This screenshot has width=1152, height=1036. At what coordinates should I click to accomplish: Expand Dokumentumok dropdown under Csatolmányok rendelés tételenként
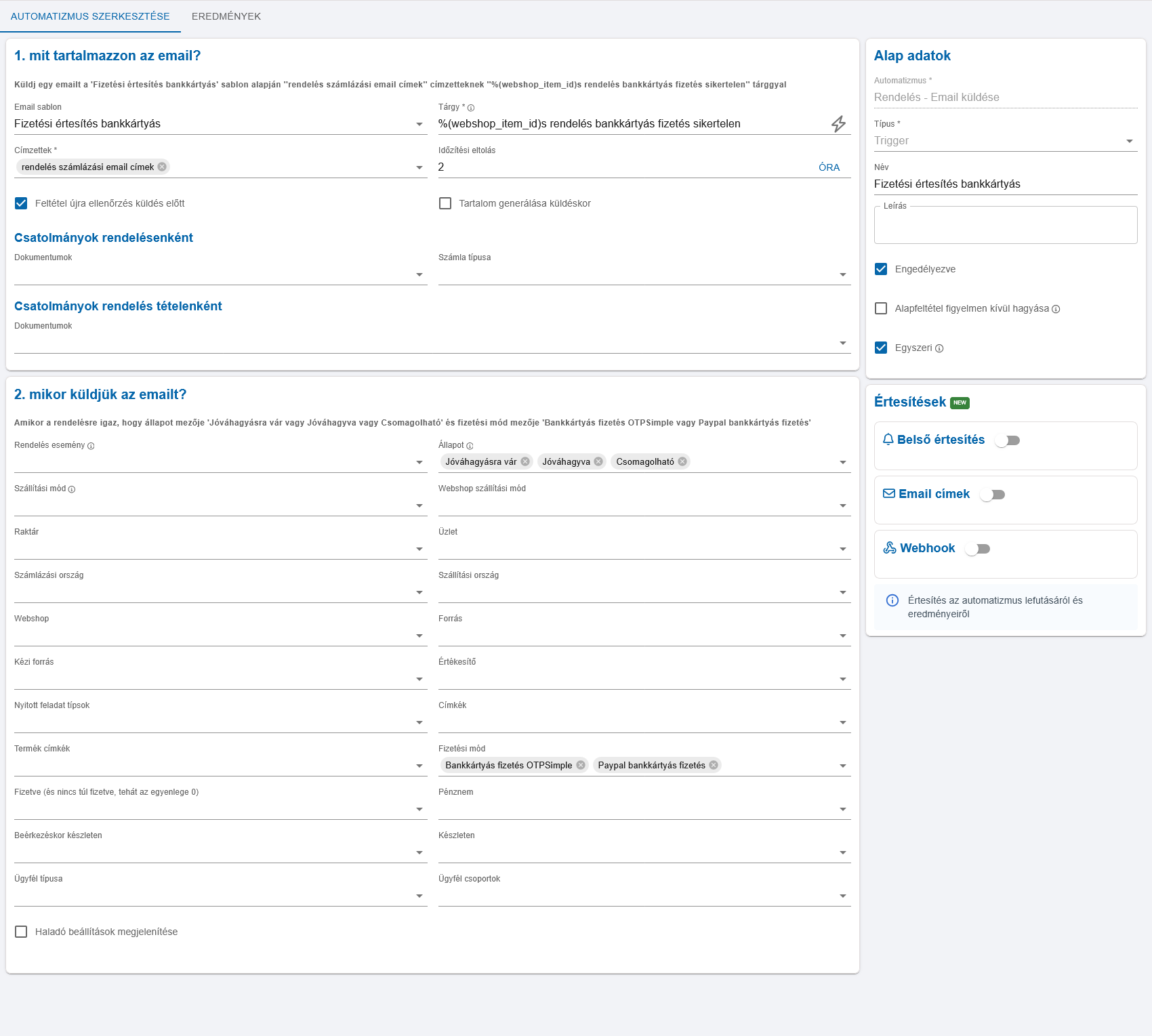[432, 343]
